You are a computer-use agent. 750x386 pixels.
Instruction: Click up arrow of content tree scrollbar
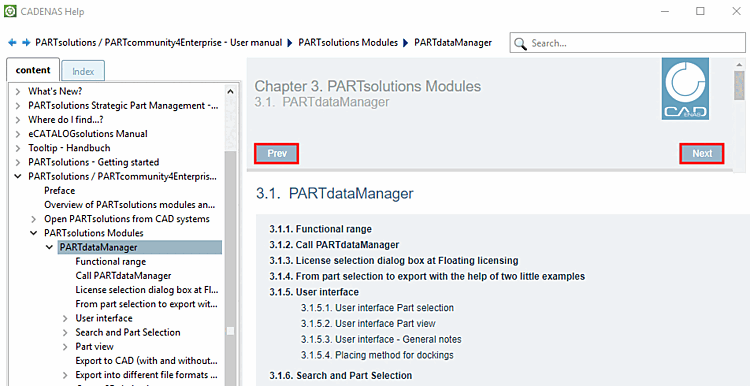(231, 91)
